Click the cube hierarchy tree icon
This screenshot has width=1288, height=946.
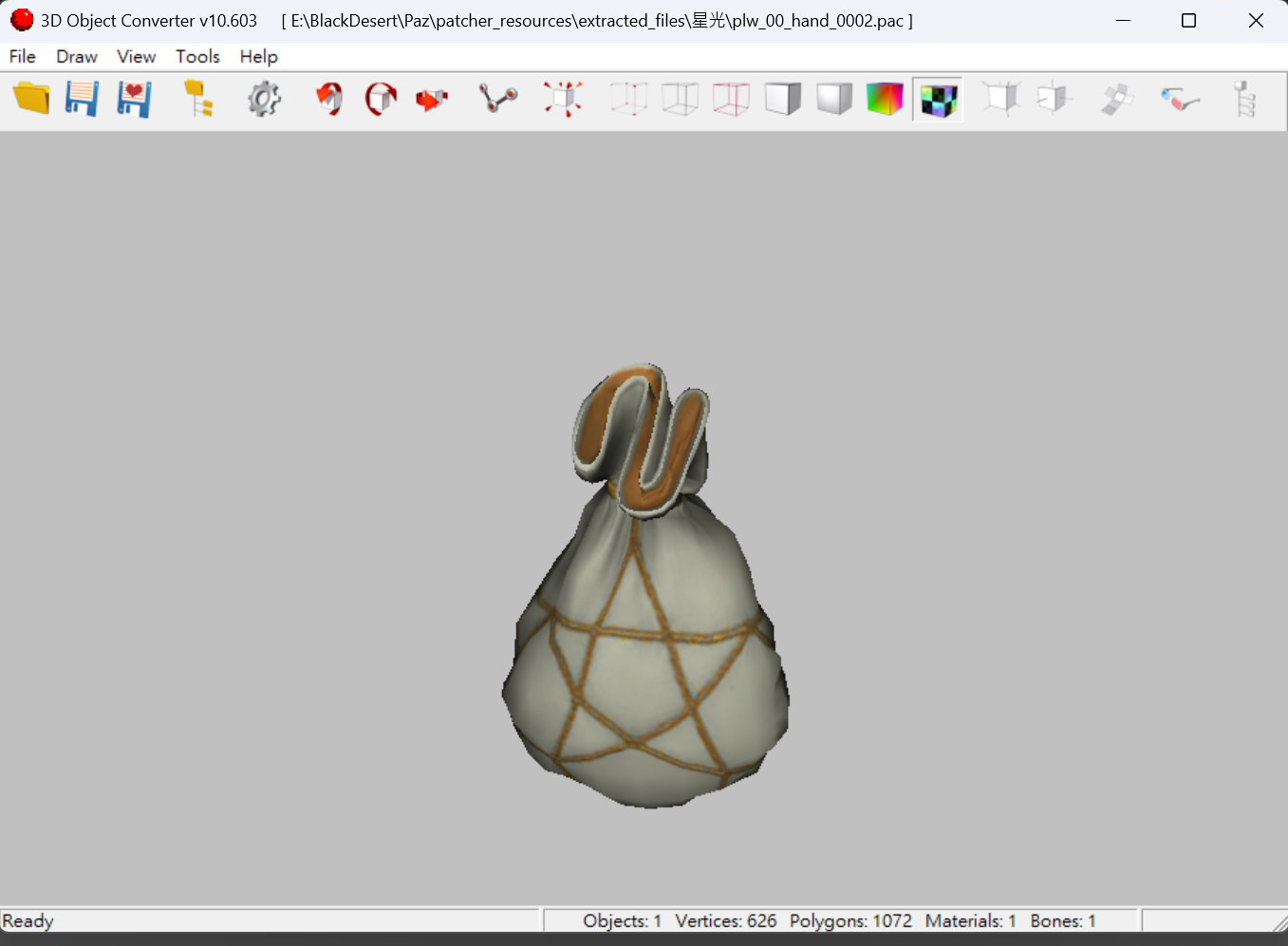click(x=1244, y=98)
